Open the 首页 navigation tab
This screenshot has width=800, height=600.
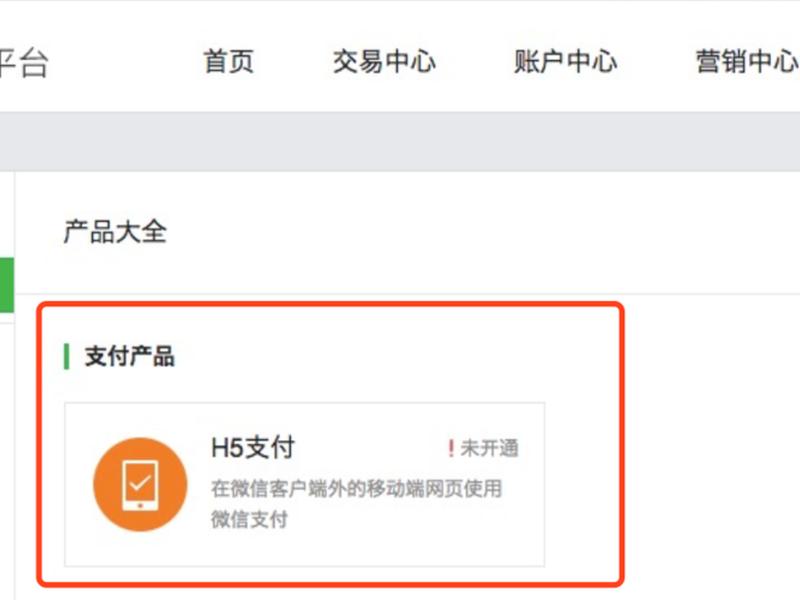pos(229,61)
